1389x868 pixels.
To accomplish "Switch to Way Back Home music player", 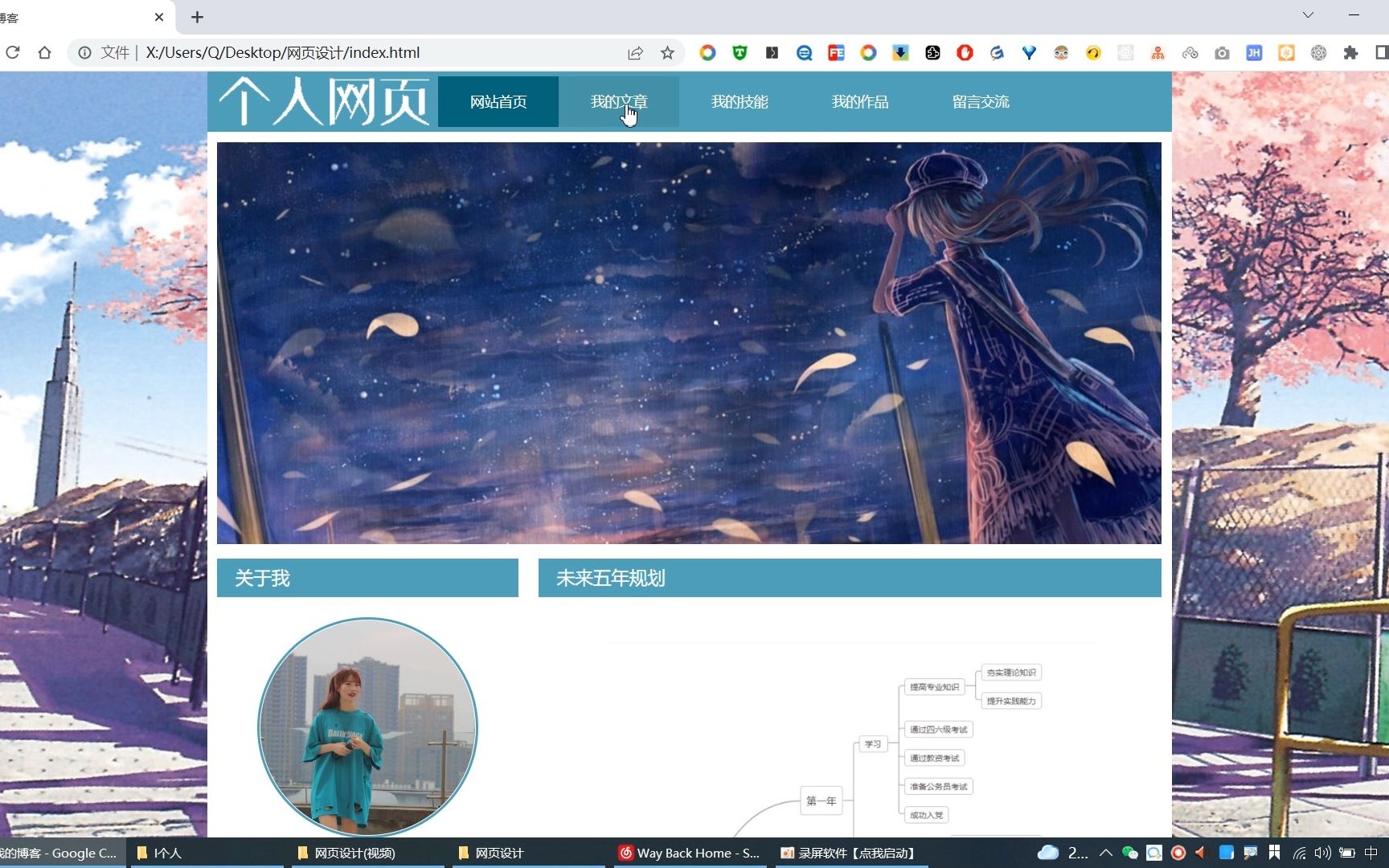I will coord(689,853).
